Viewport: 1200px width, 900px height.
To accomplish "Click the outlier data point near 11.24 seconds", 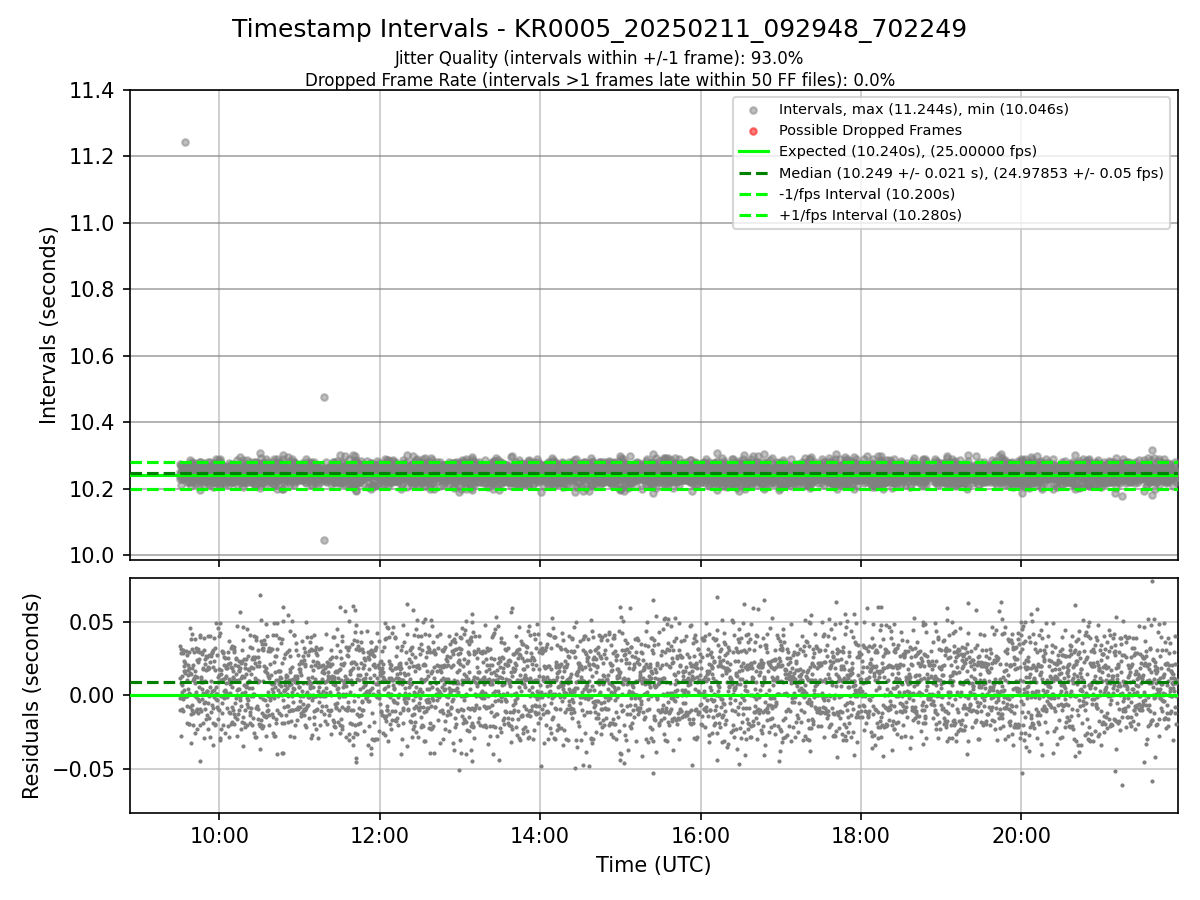I will click(x=185, y=142).
